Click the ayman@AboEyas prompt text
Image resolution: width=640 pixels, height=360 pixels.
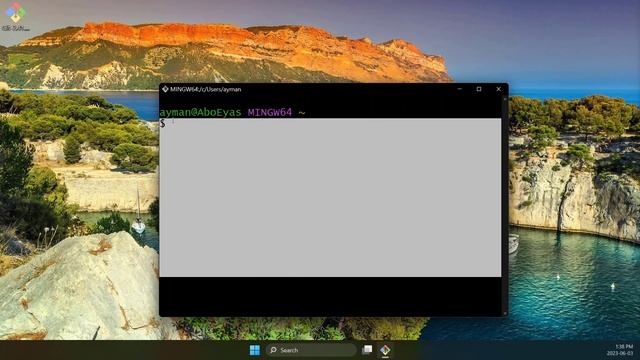[x=200, y=112]
